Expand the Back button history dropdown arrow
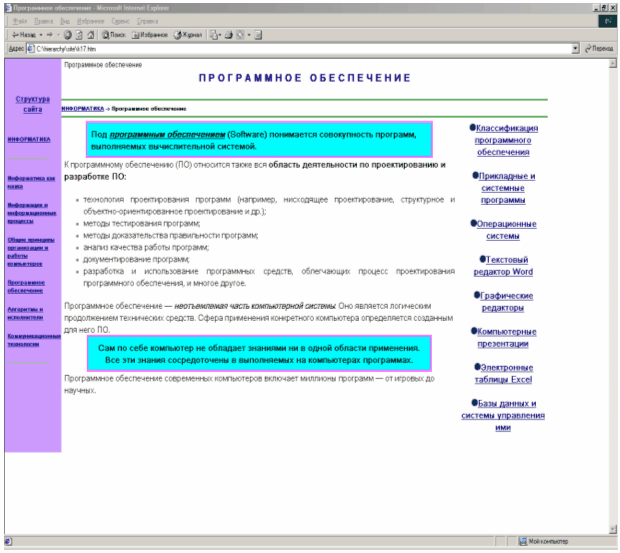Screen dimensions: 620x553 [x=38, y=34]
